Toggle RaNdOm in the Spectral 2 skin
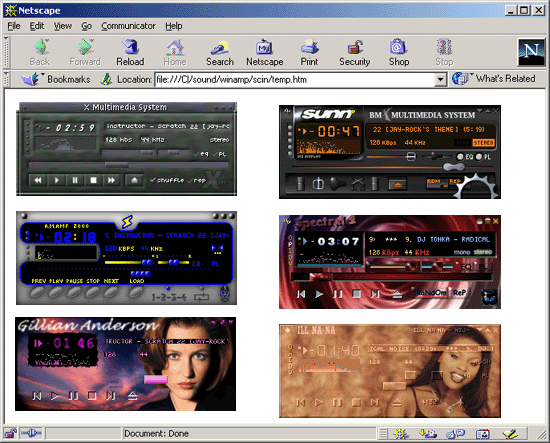 pos(431,293)
